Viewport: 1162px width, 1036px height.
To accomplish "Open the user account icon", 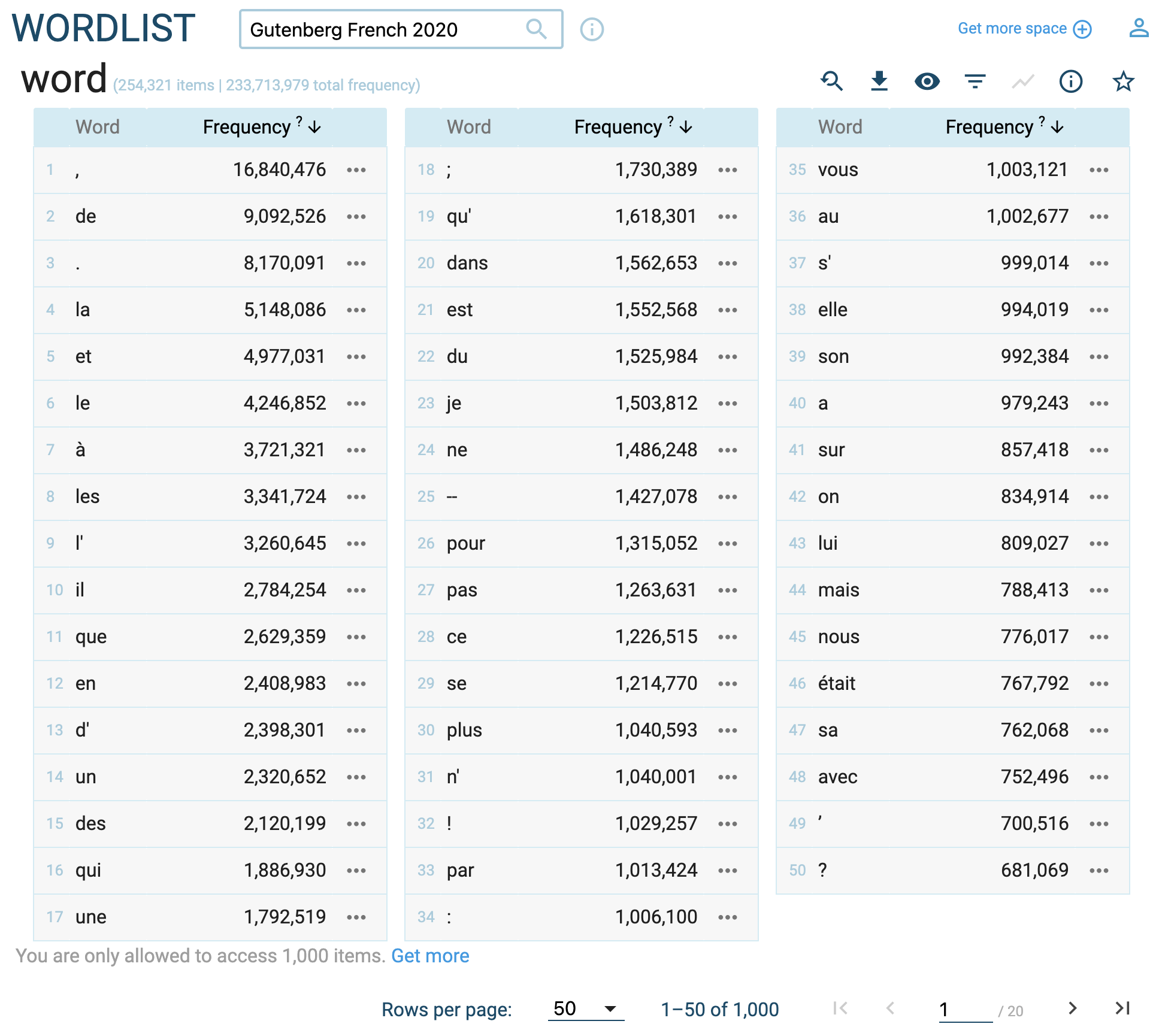I will (x=1139, y=28).
